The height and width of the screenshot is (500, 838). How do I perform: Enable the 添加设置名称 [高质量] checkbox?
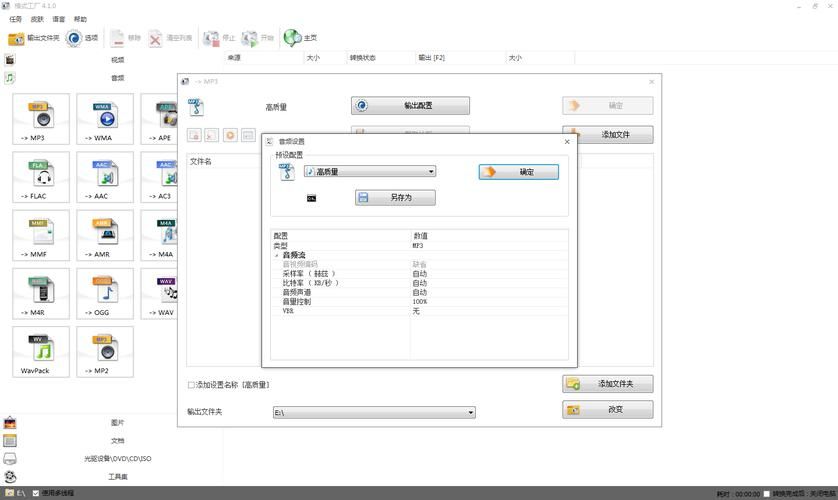click(x=192, y=385)
